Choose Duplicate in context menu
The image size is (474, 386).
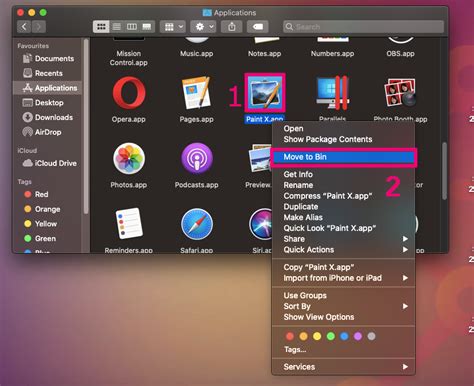pos(343,207)
